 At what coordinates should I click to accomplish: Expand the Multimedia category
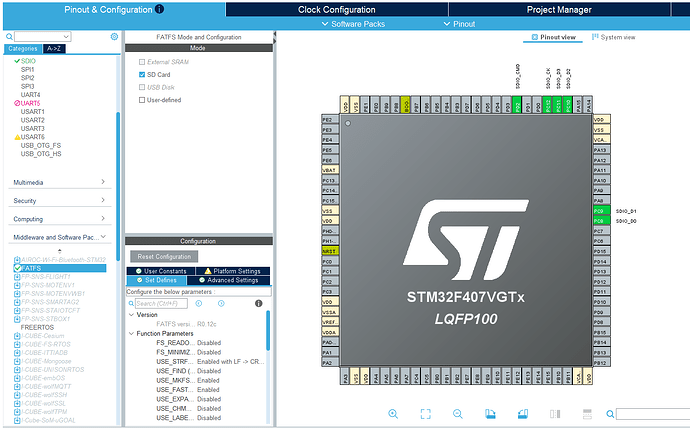point(59,182)
